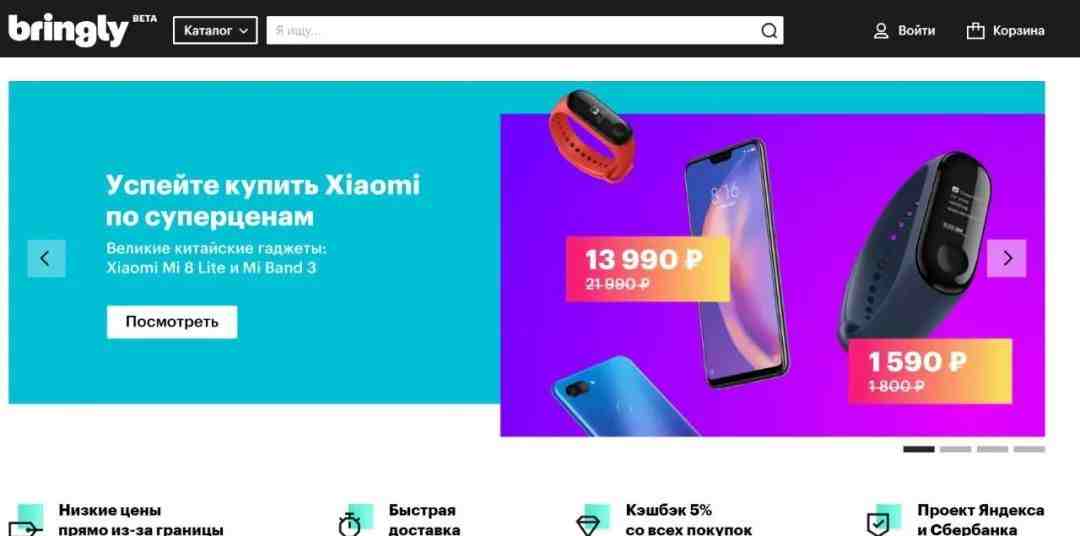Image resolution: width=1080 pixels, height=536 pixels.
Task: Open the Каталог dropdown
Action: 216,30
